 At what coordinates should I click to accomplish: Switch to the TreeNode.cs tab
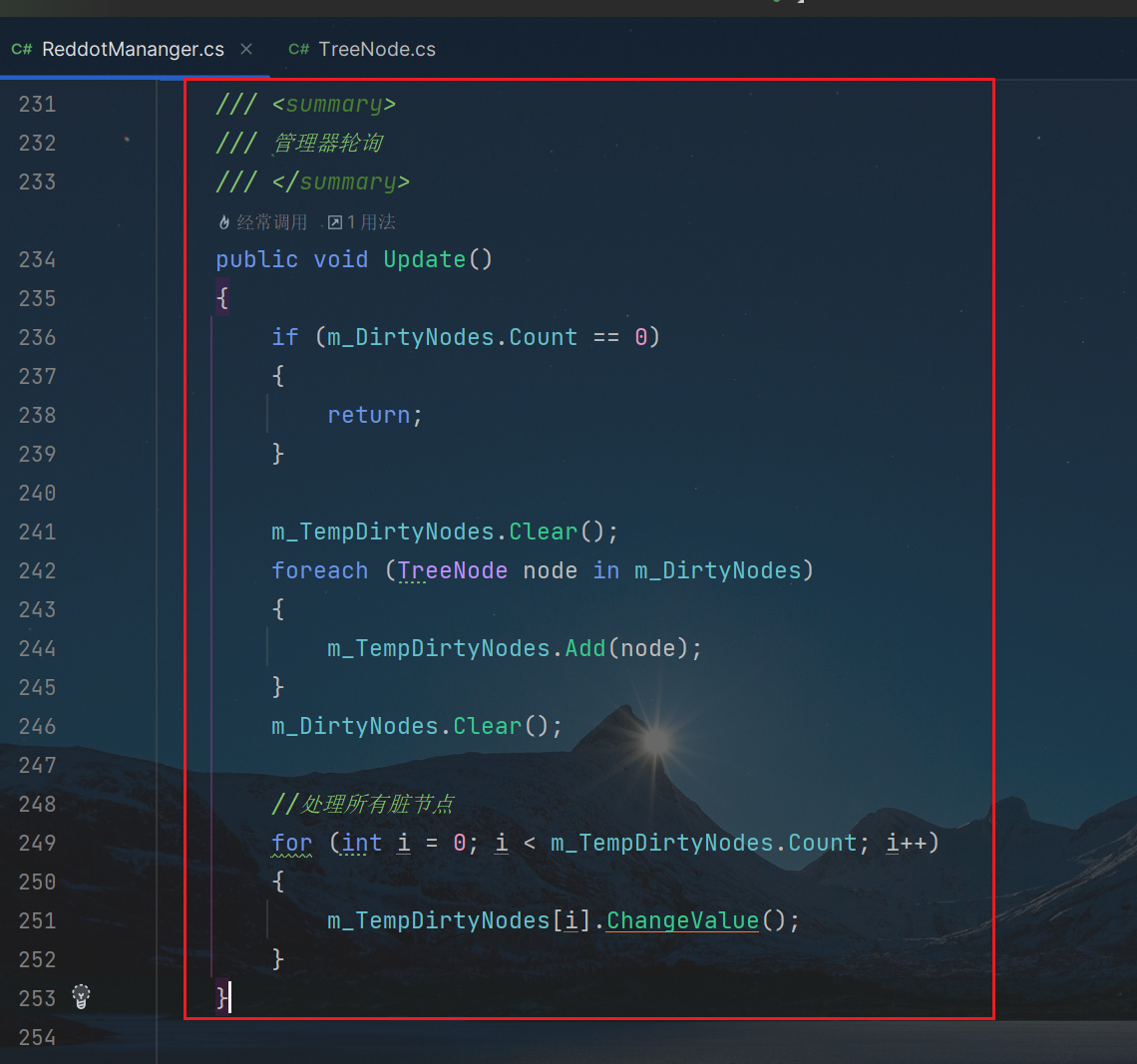[x=376, y=49]
